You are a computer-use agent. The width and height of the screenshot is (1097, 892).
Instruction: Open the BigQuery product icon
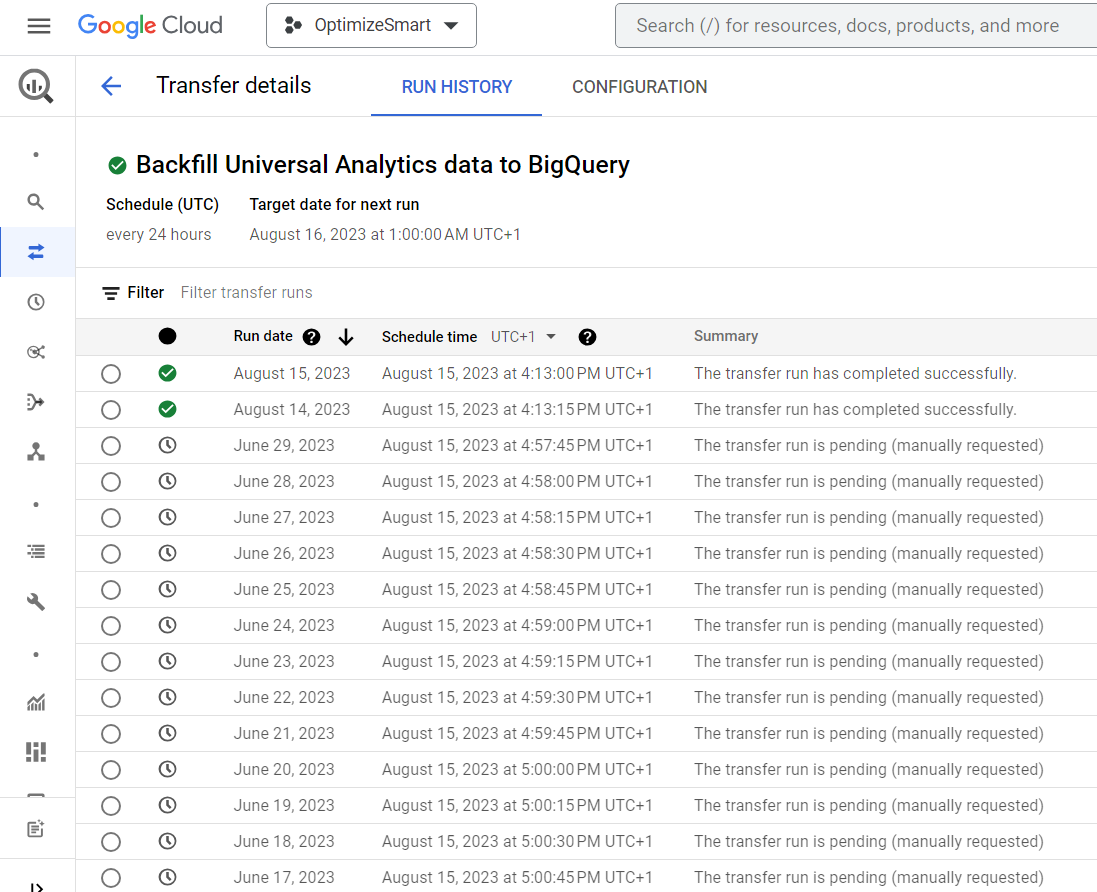click(x=36, y=86)
